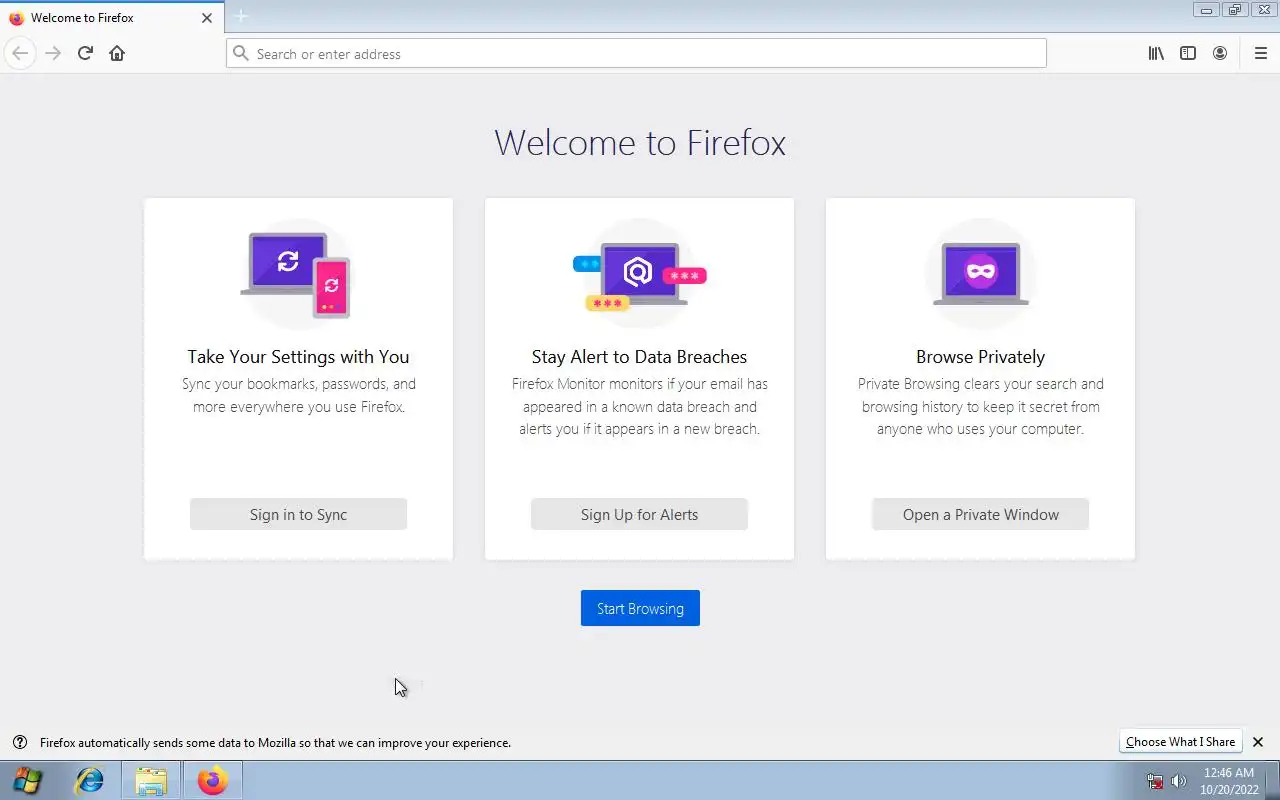
Task: Dismiss the data sharing notification bar
Action: tap(1258, 742)
